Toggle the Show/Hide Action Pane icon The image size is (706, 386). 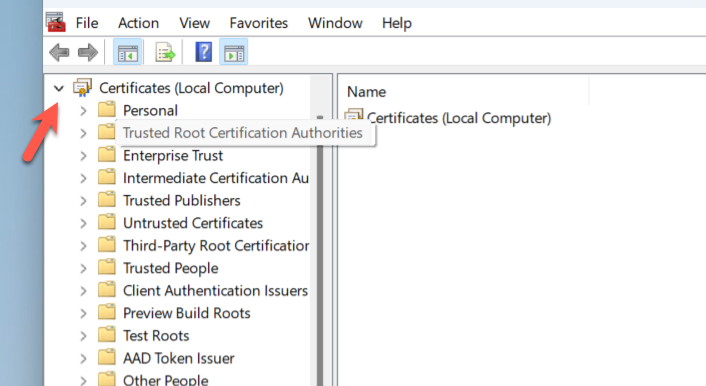(234, 52)
